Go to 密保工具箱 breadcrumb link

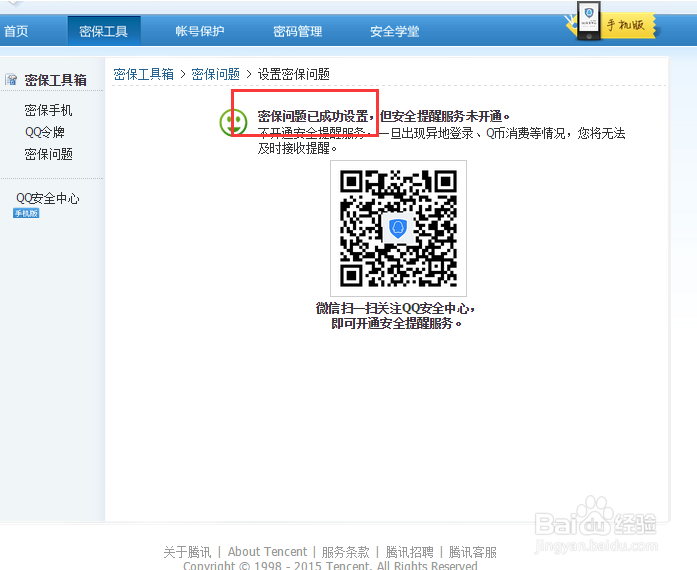(144, 74)
